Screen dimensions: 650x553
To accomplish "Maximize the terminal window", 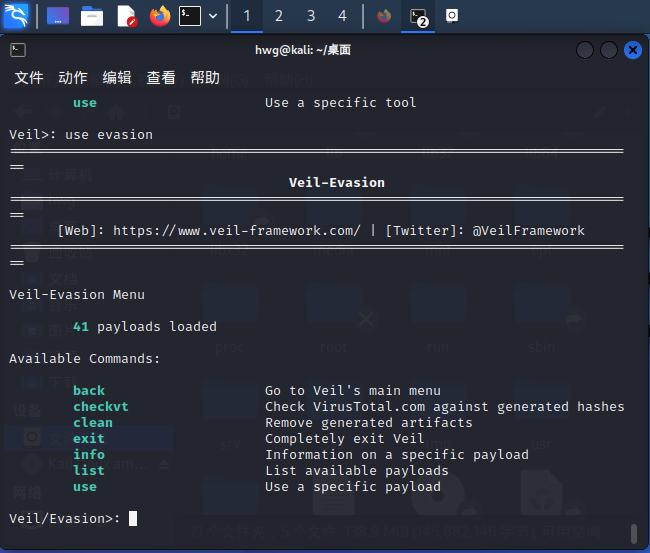I will point(609,50).
